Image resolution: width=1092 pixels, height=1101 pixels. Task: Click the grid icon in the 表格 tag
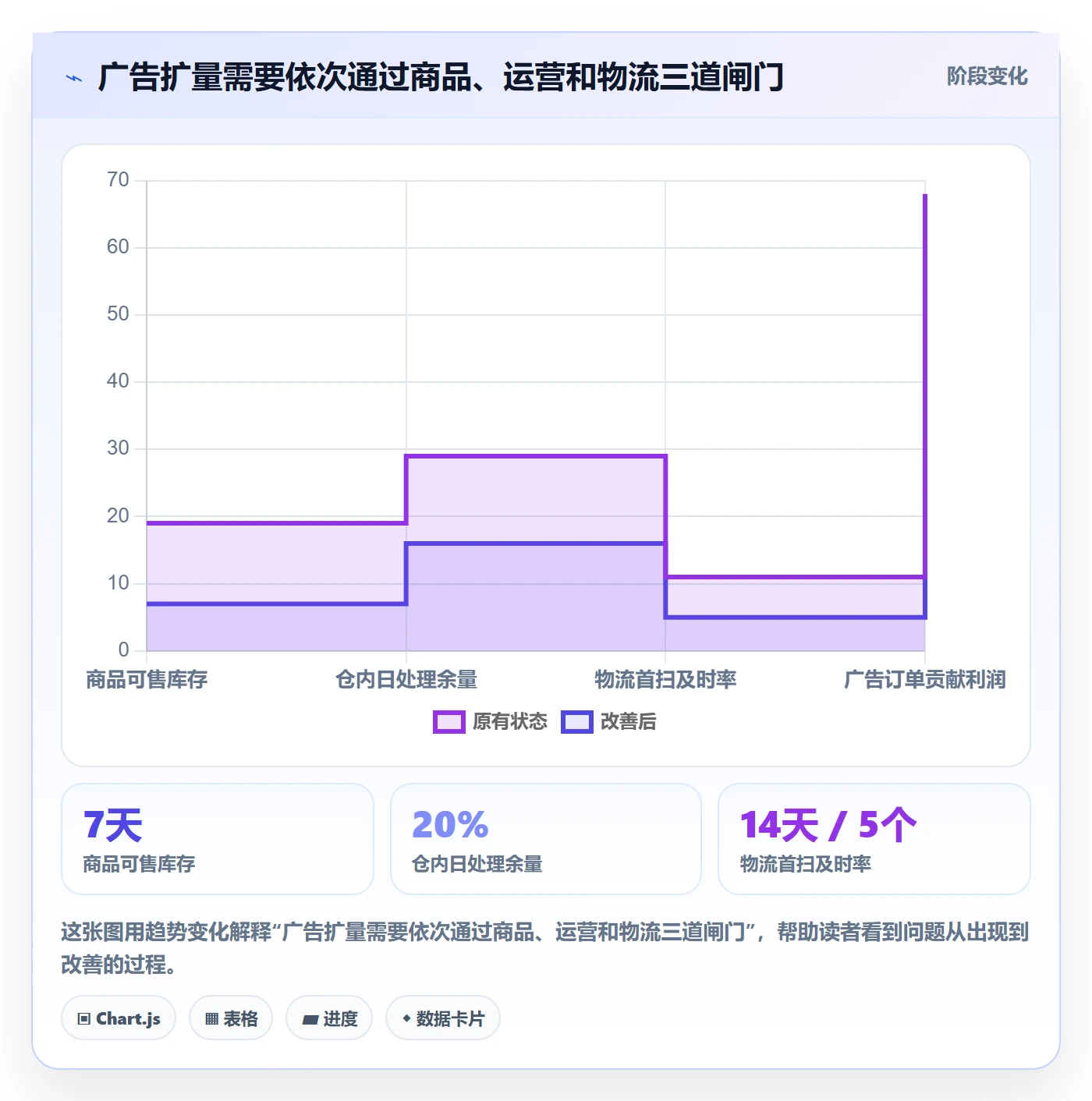pos(211,1019)
